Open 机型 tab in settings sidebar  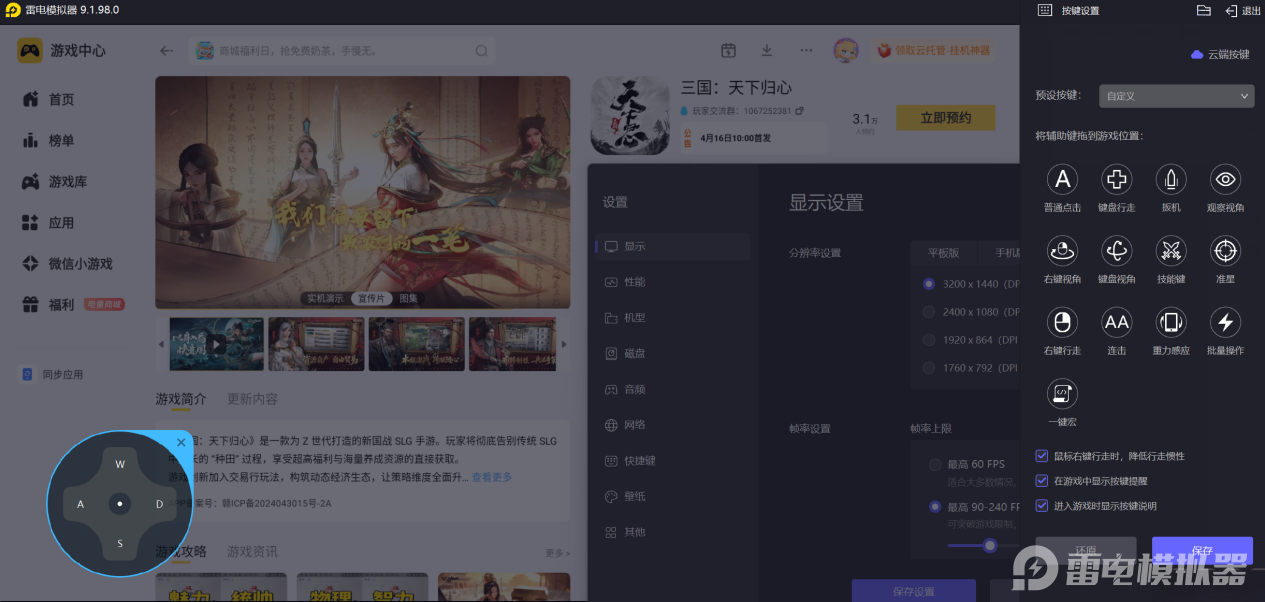(x=672, y=318)
